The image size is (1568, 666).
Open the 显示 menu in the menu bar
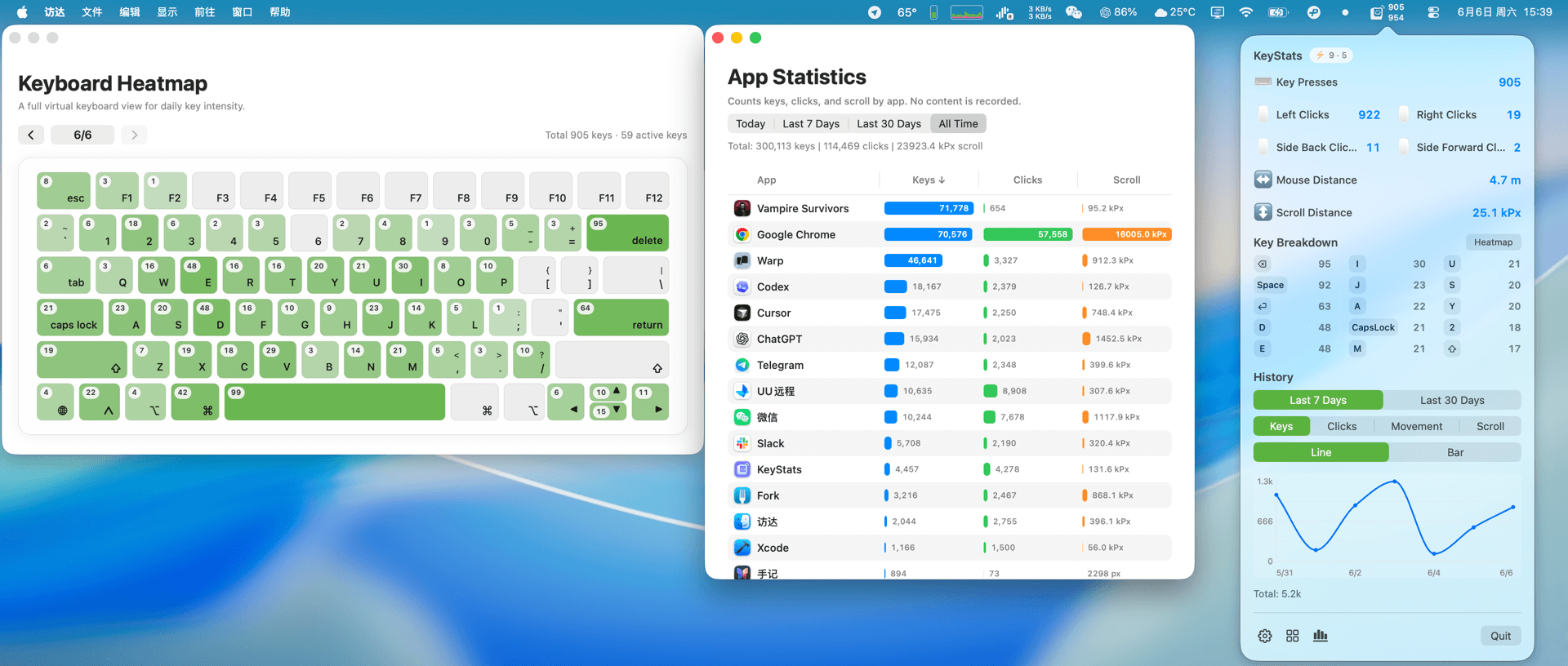click(167, 12)
